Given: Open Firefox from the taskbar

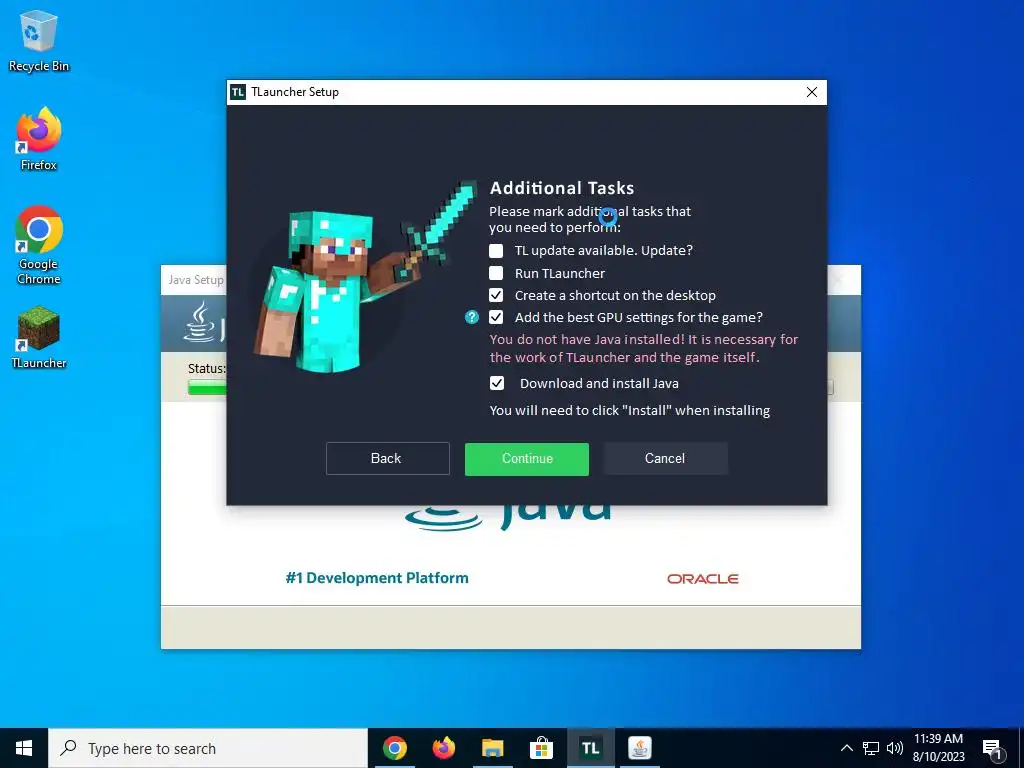Looking at the screenshot, I should point(444,748).
